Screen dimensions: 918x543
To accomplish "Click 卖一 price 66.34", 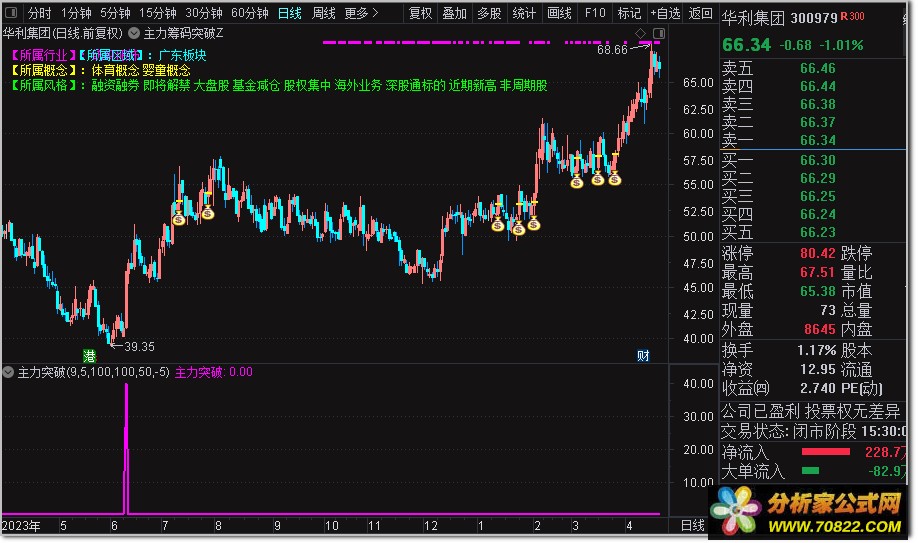I will point(817,141).
